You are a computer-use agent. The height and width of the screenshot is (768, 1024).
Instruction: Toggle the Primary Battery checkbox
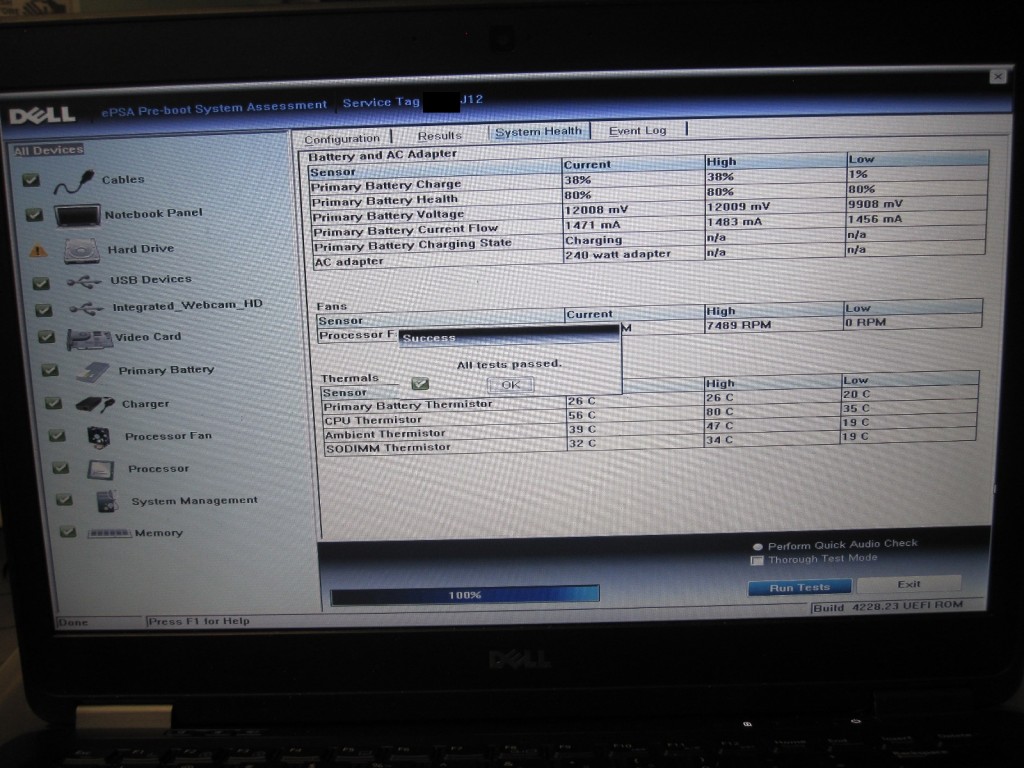click(50, 370)
